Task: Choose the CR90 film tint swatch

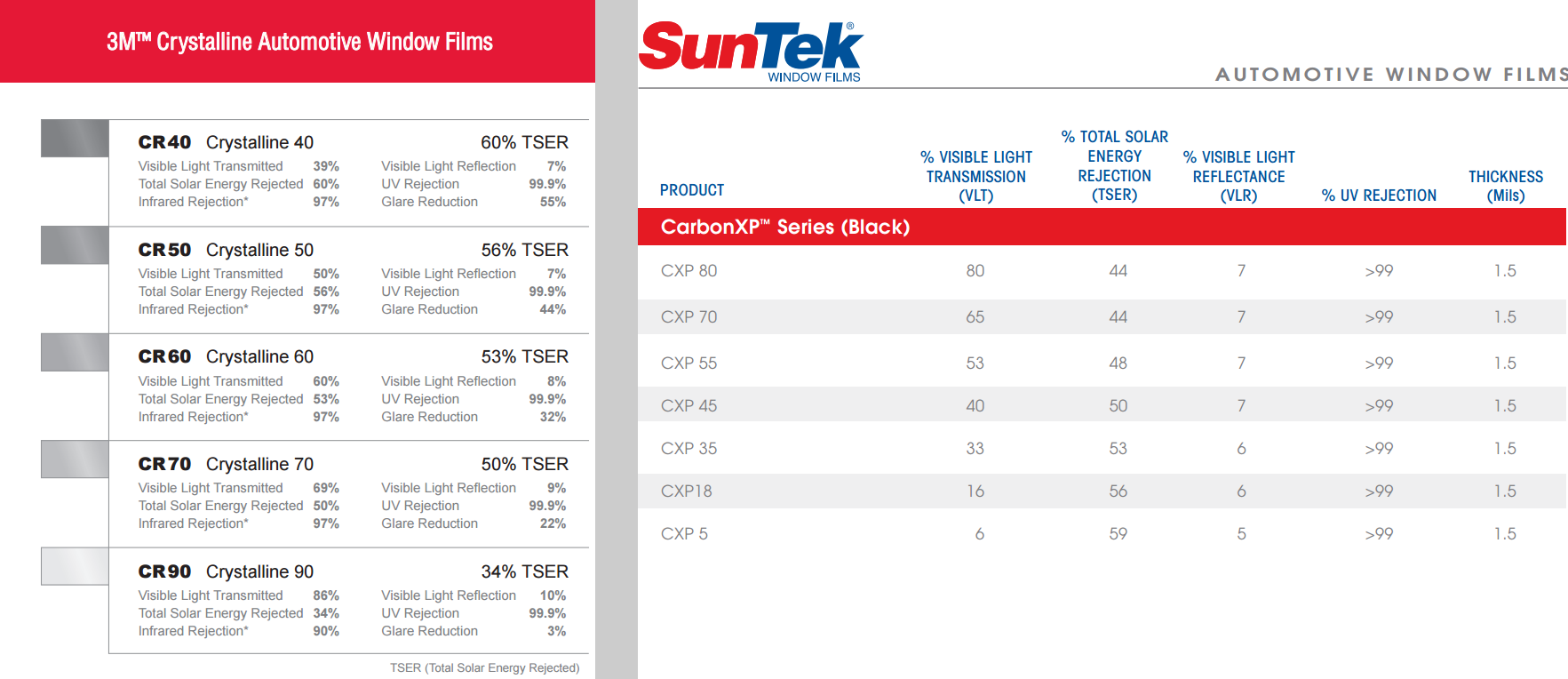Action: coord(75,566)
